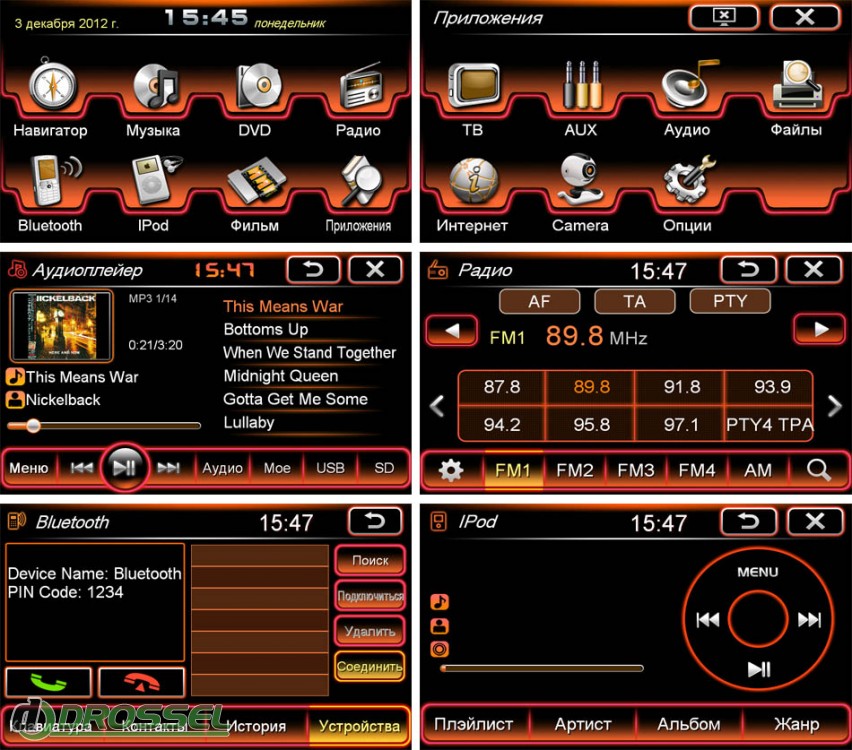The image size is (852, 750).
Task: Show previous radio presets page chevron
Action: [x=436, y=406]
